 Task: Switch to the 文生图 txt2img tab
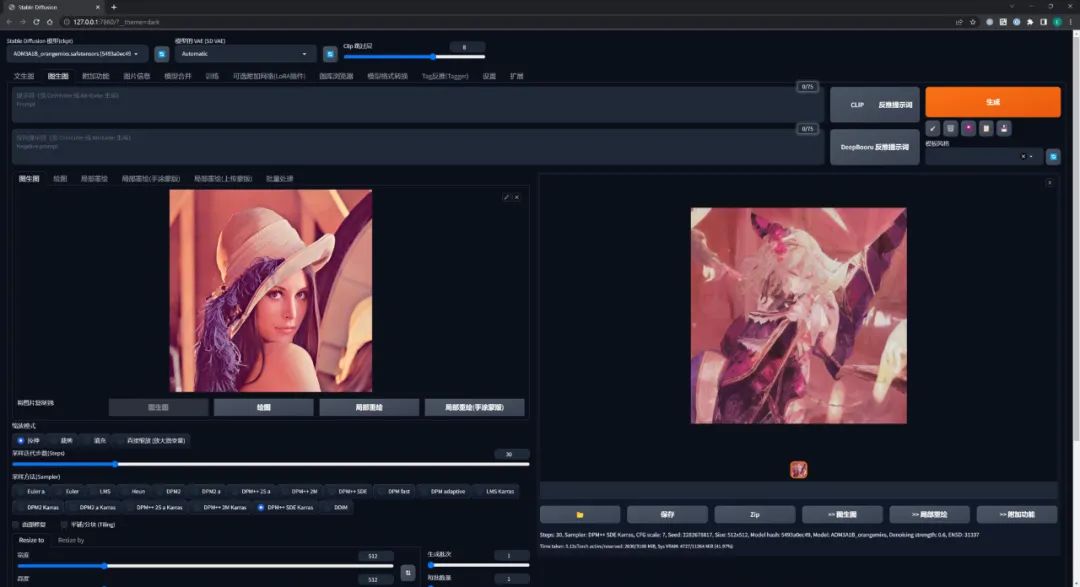tap(23, 76)
